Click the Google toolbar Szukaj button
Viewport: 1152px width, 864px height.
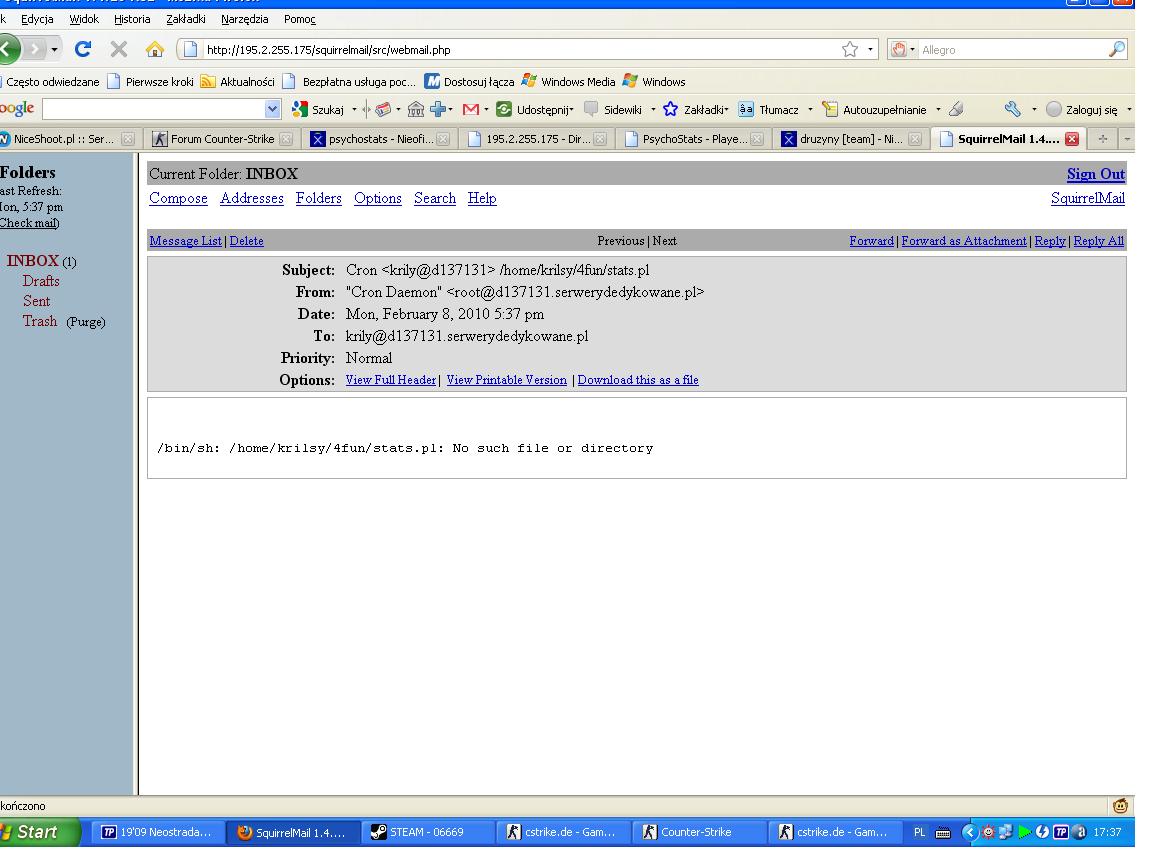[318, 109]
